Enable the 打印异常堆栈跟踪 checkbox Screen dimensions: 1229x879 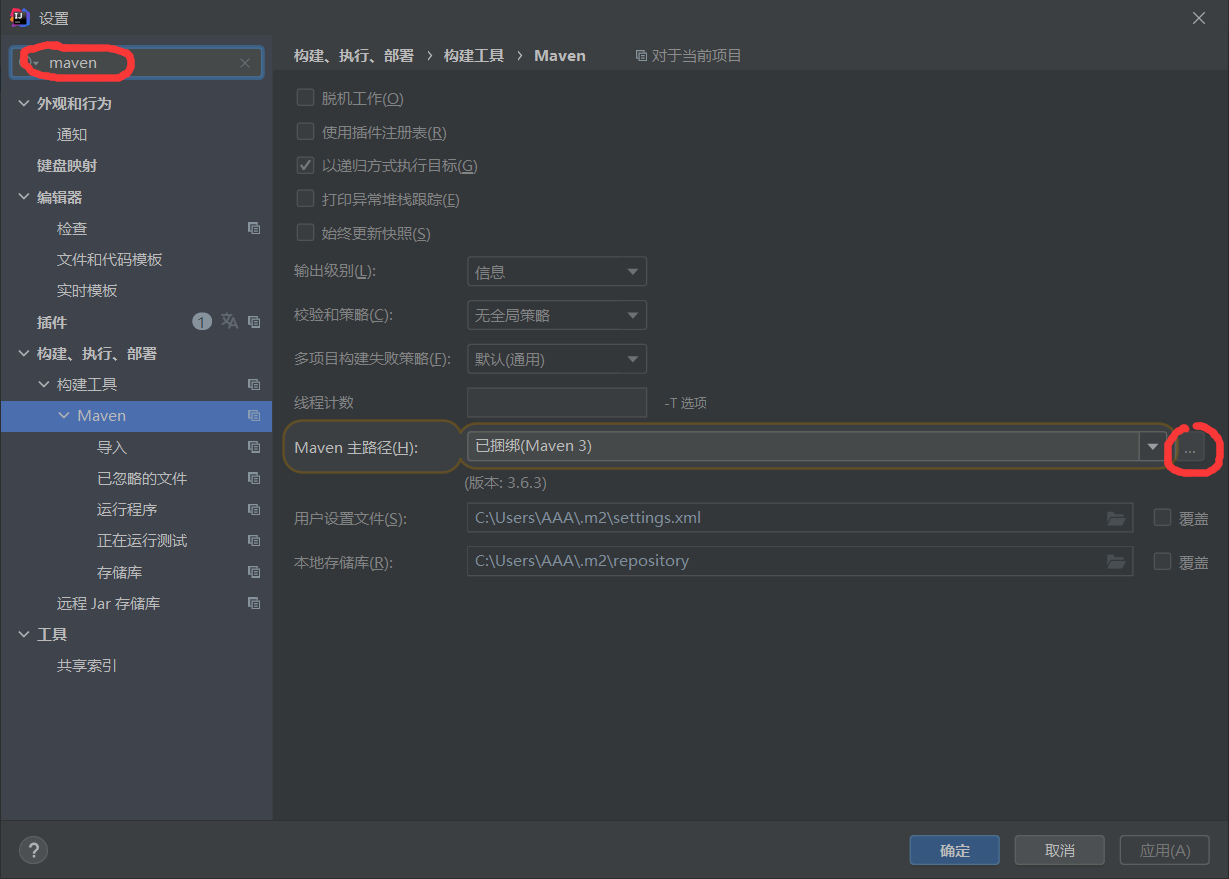306,199
